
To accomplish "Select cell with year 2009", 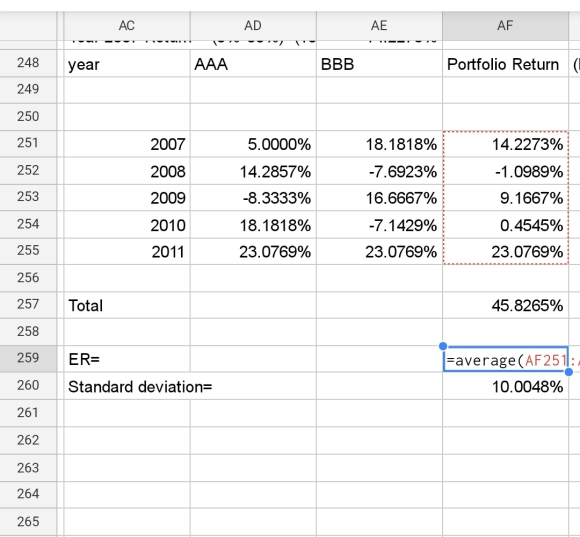I will point(127,198).
